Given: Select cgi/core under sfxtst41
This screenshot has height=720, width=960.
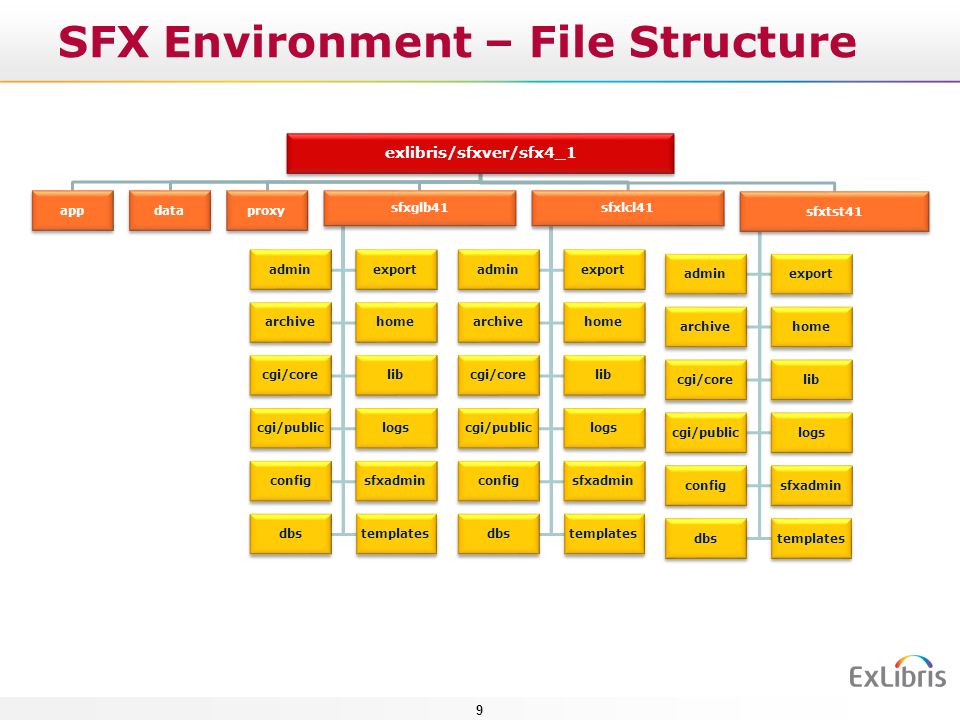Looking at the screenshot, I should coord(706,380).
